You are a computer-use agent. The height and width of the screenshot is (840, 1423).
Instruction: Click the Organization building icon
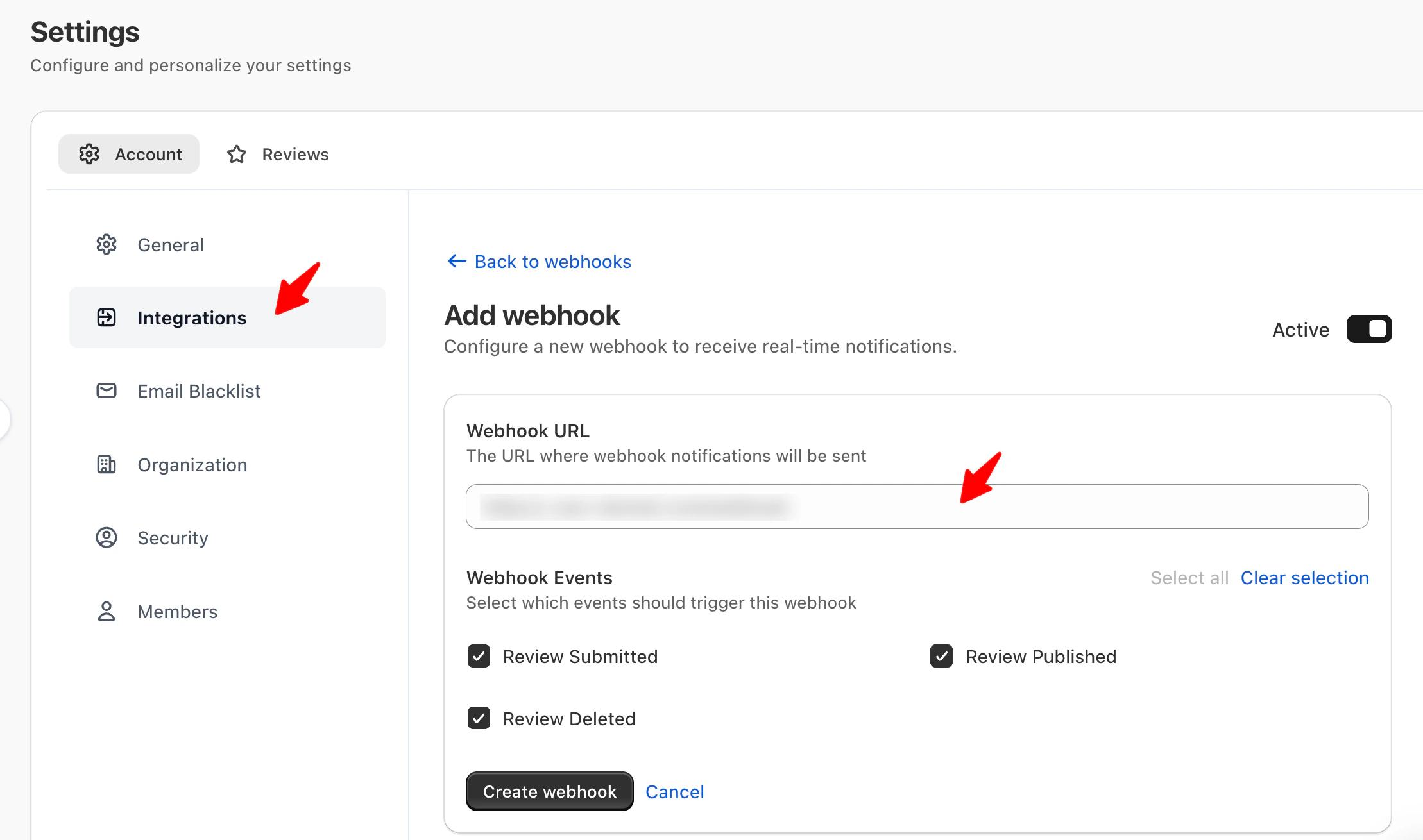(x=107, y=464)
